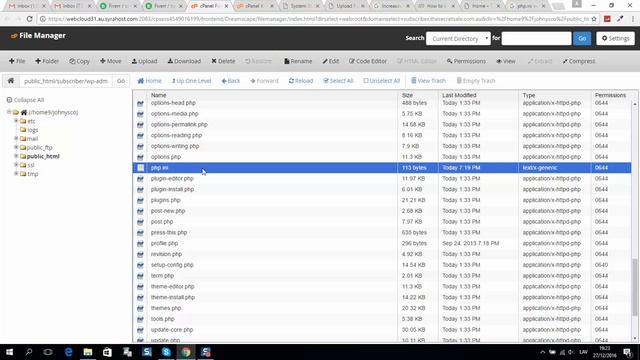The height and width of the screenshot is (360, 640).
Task: Open Edit for the selected file
Action: pyautogui.click(x=331, y=61)
